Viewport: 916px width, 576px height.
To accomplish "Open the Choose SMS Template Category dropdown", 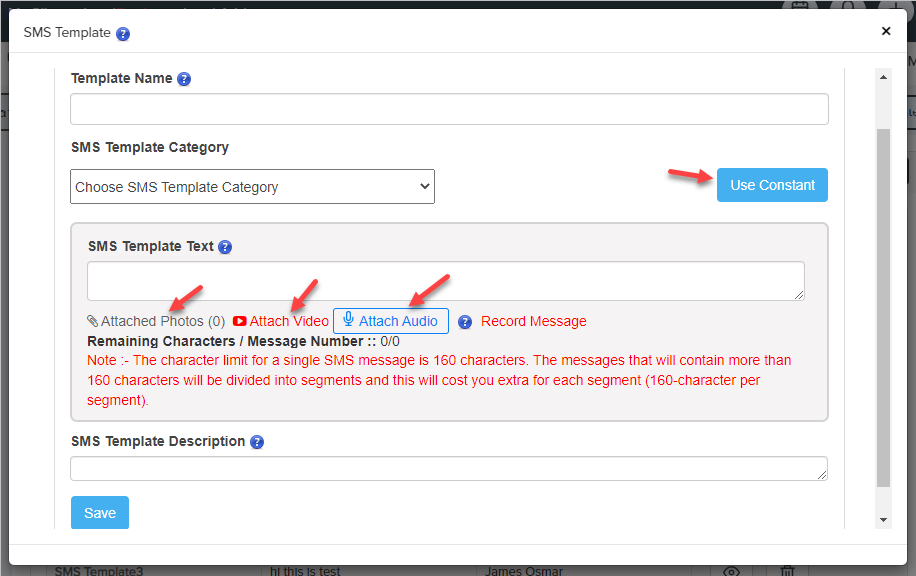I will coord(252,187).
